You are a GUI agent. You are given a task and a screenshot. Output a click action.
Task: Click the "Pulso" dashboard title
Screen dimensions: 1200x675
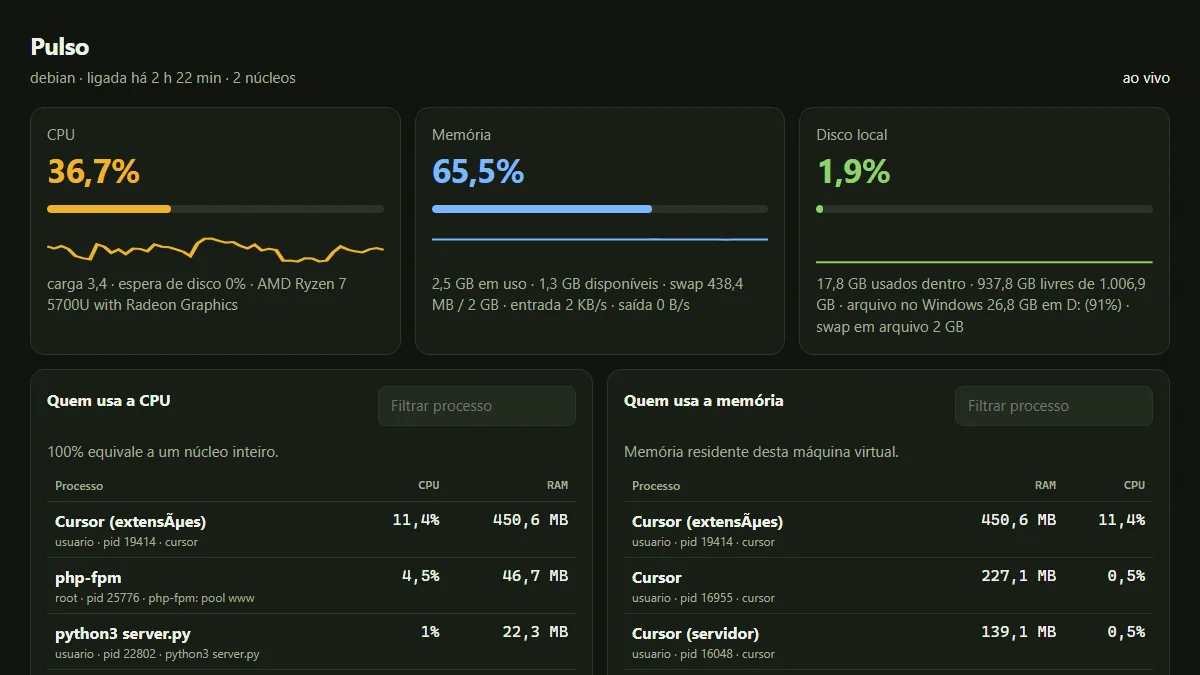point(60,47)
